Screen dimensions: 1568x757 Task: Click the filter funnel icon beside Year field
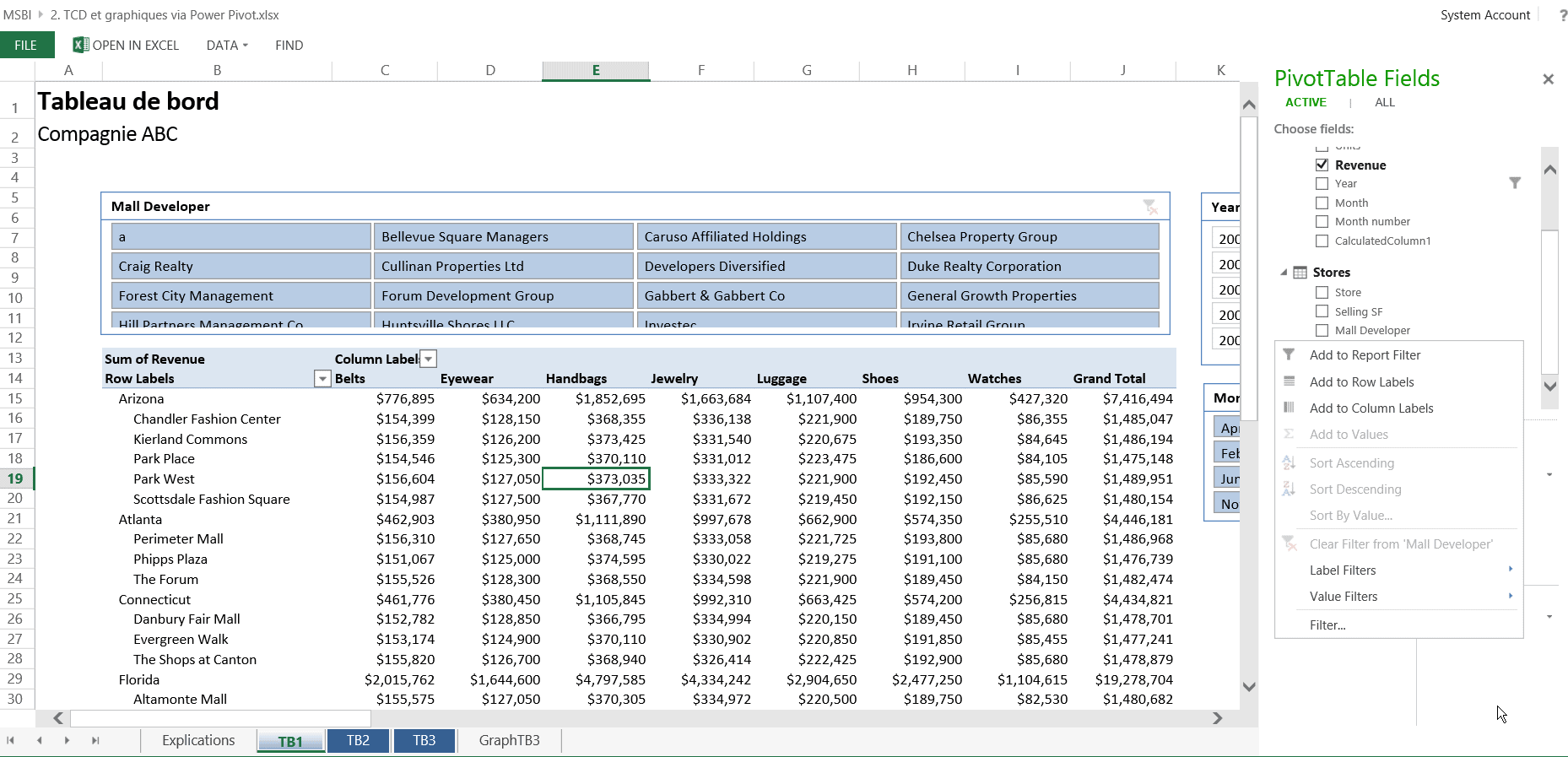tap(1515, 183)
